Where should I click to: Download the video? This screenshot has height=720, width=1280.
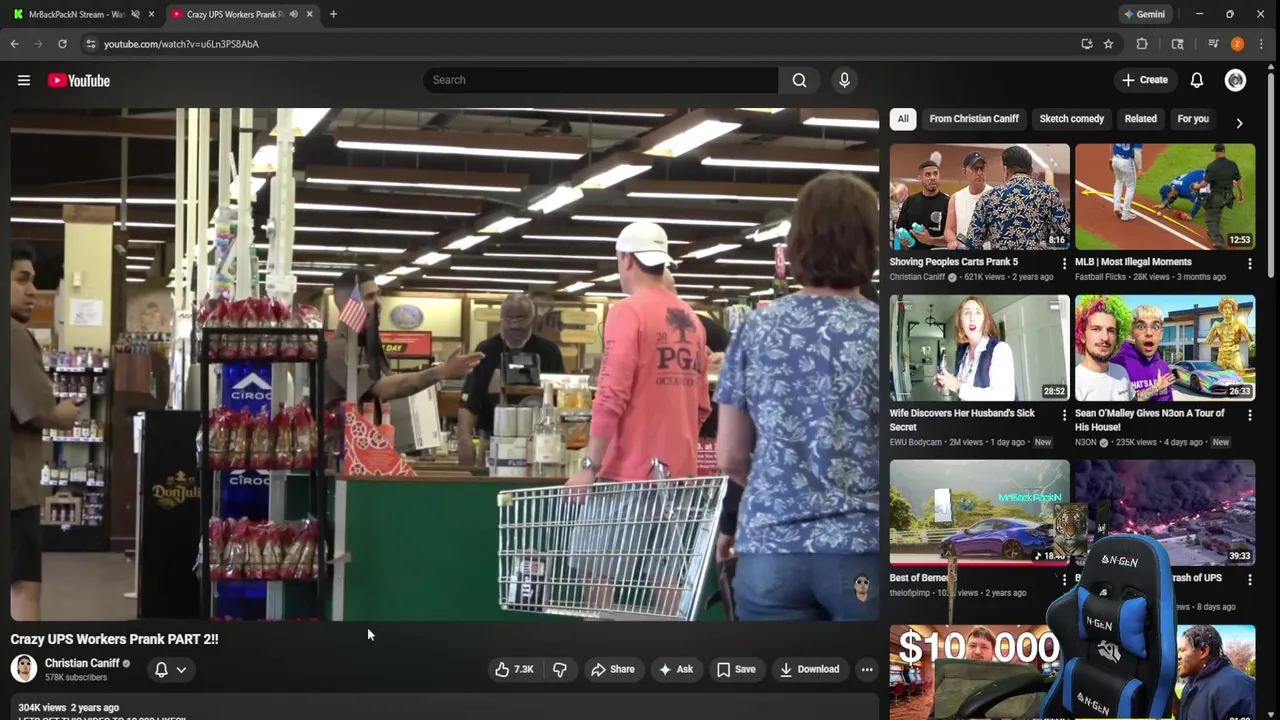[809, 669]
